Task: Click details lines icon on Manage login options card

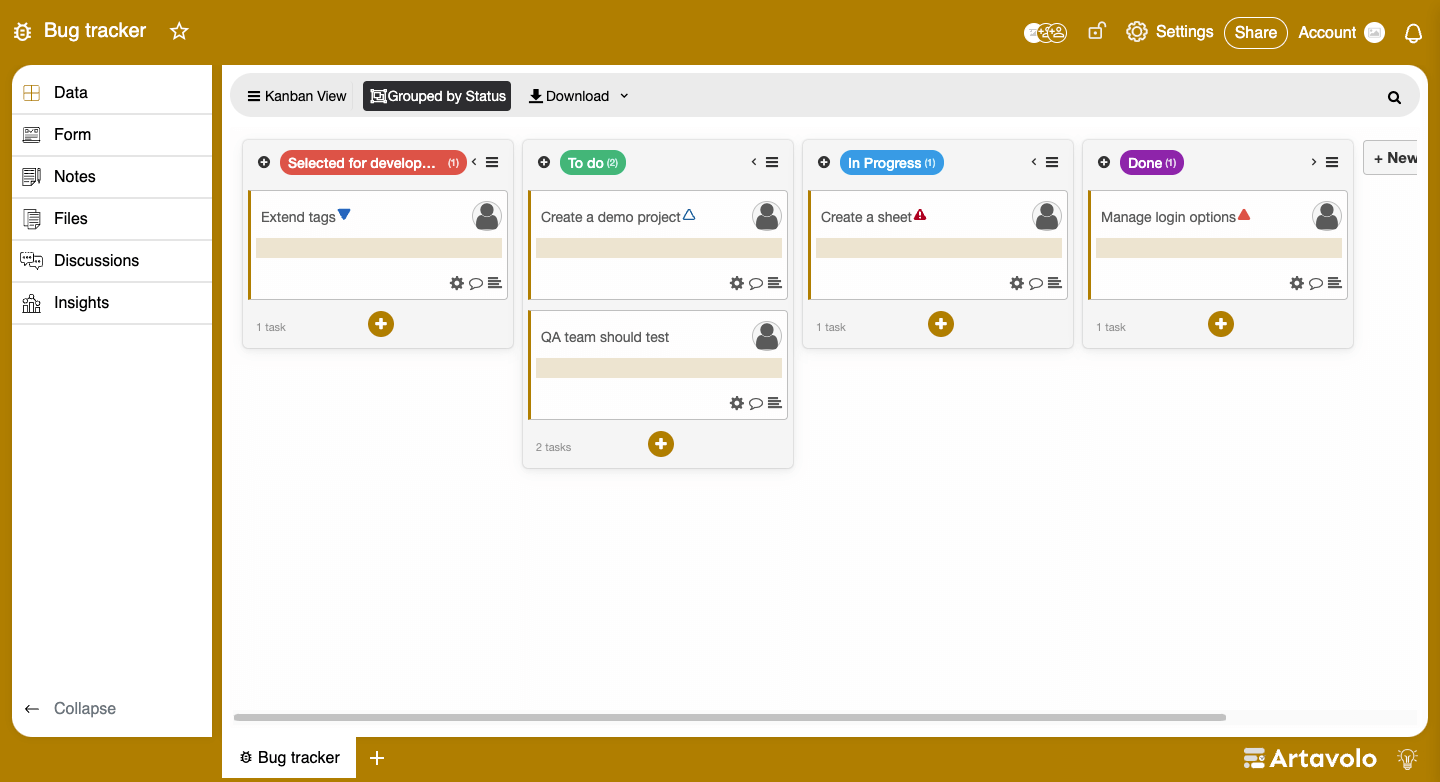Action: pos(1334,283)
